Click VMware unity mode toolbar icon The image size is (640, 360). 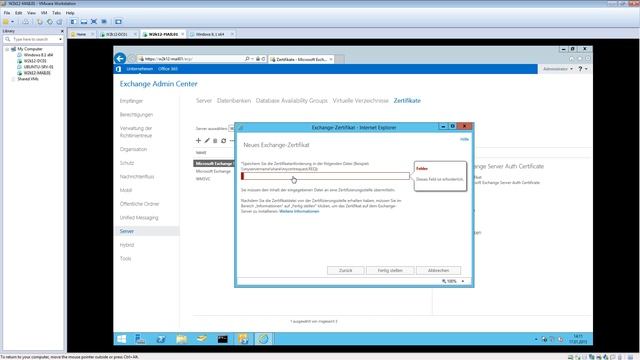coord(104,22)
